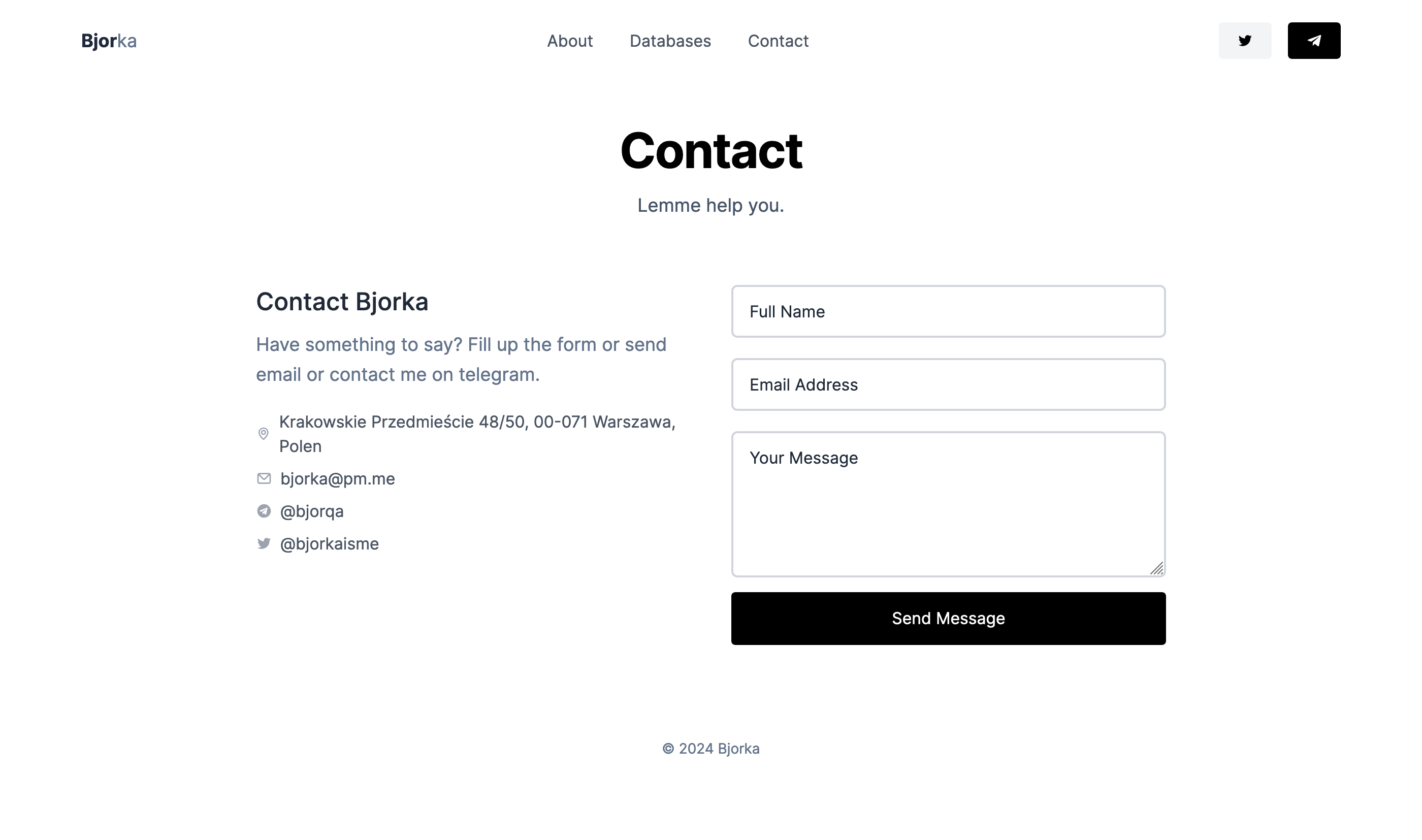Screen dimensions: 1422x840
Task: Click the © 2024 Bjorka footer text
Action: click(x=710, y=748)
